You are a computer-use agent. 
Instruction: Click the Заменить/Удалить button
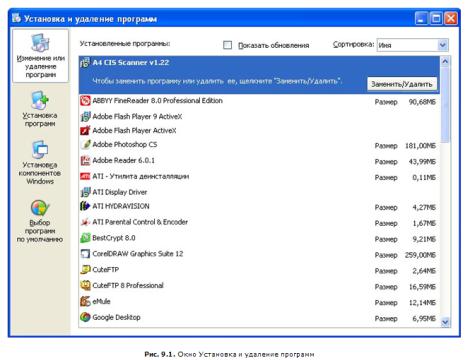pyautogui.click(x=402, y=84)
